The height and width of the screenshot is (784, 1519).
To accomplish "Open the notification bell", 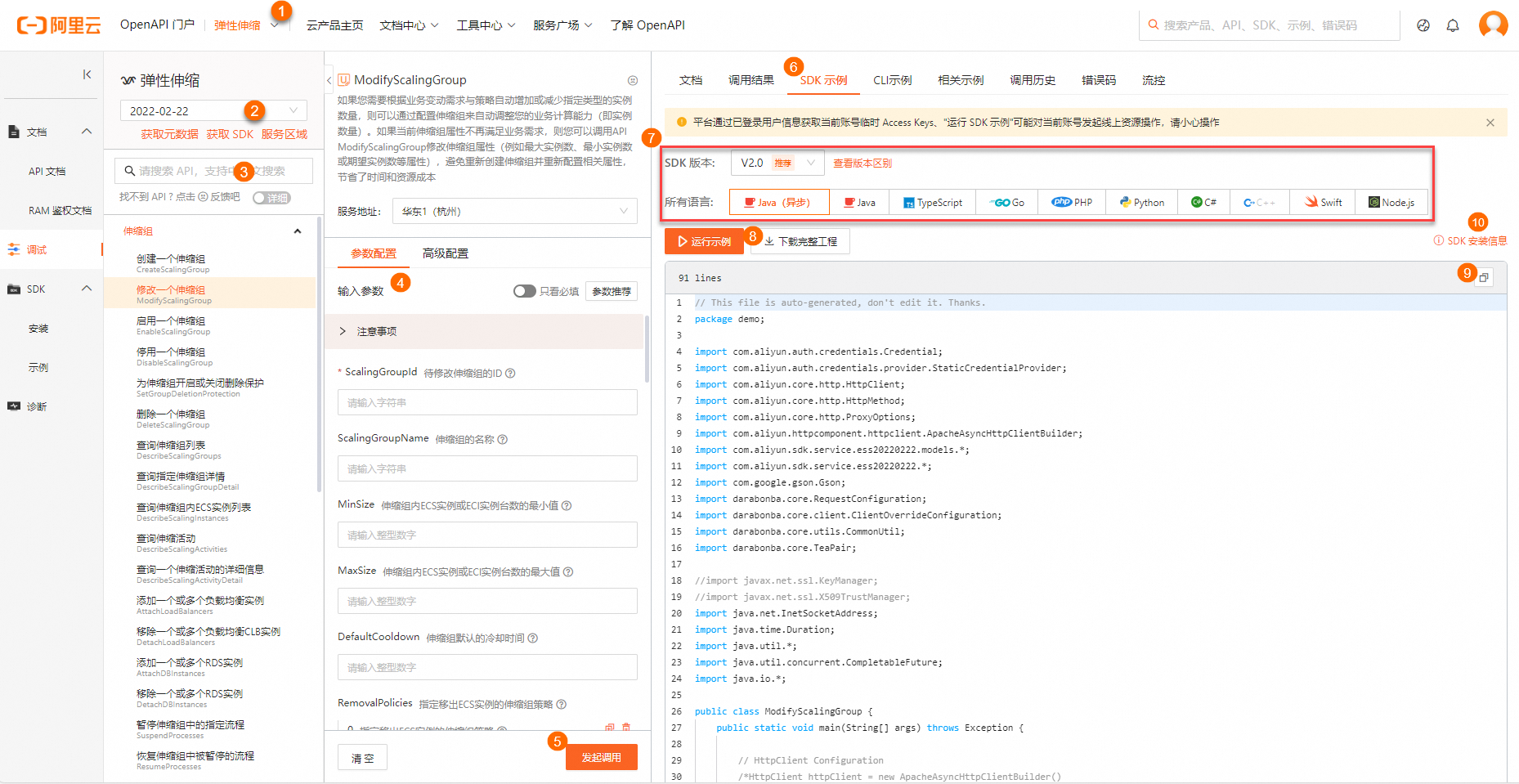I will pos(1453,25).
